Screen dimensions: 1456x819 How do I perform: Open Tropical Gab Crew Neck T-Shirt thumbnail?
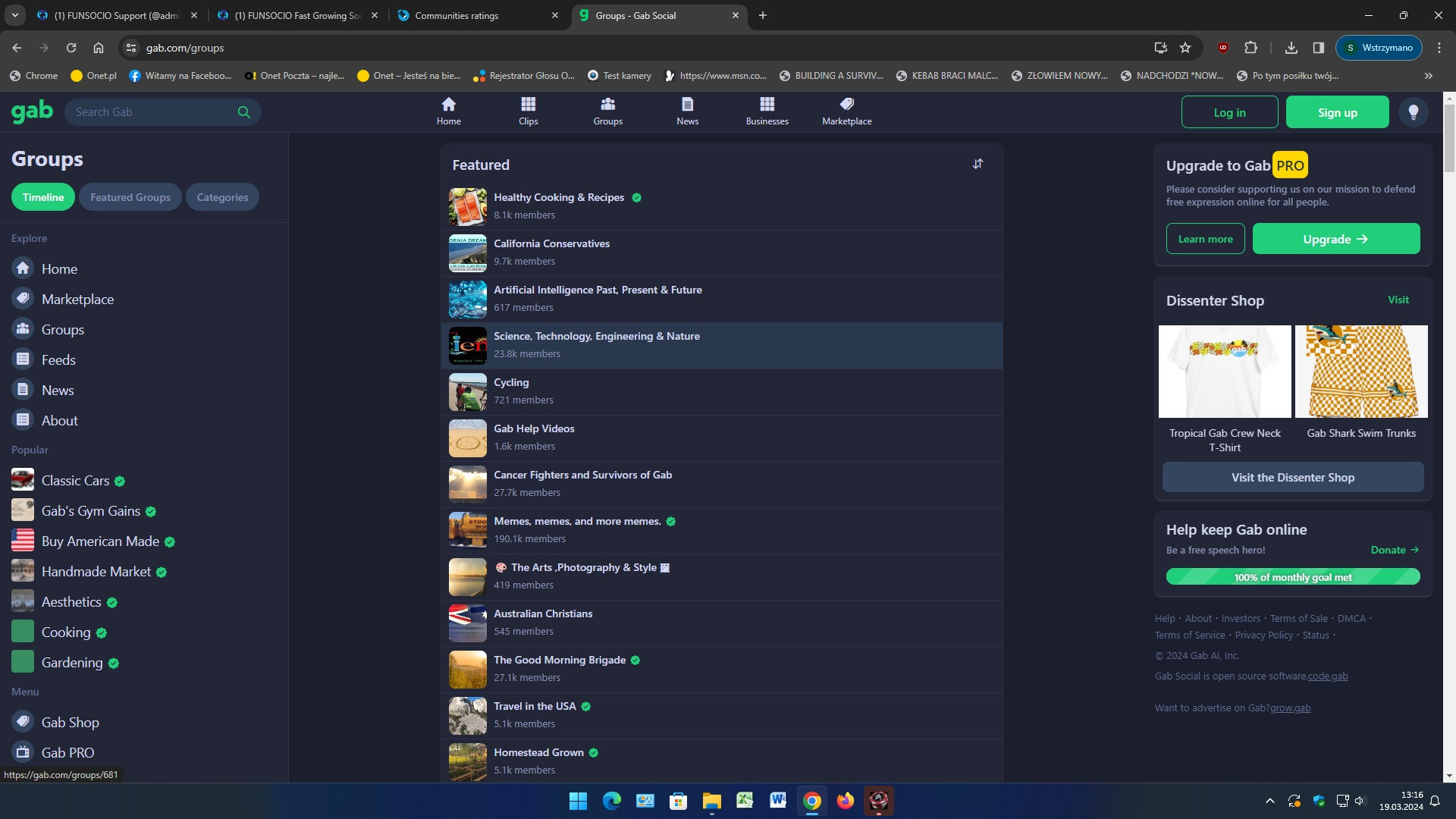point(1224,372)
